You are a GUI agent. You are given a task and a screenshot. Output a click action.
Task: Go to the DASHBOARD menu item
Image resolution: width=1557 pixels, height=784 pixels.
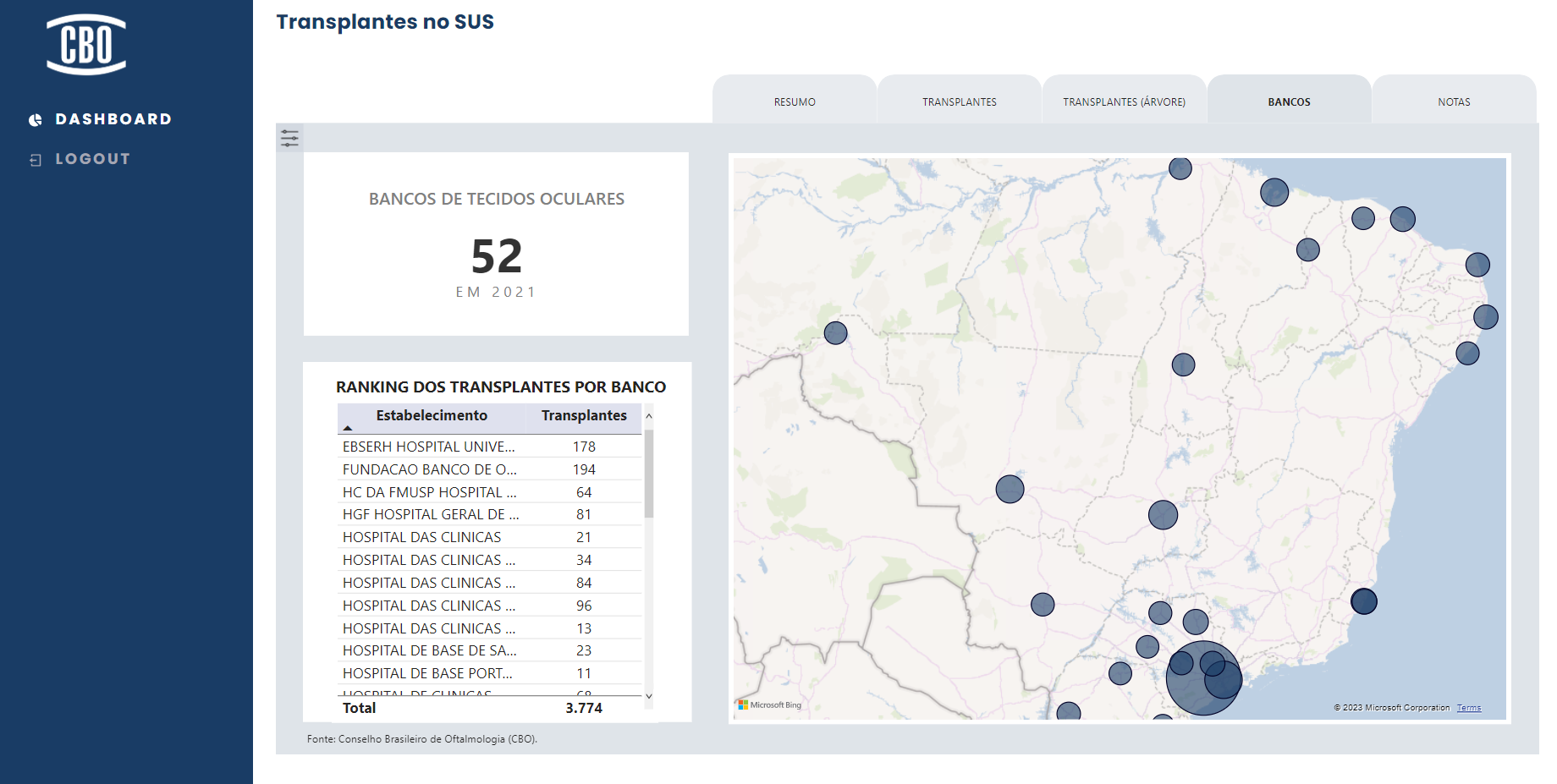point(113,119)
